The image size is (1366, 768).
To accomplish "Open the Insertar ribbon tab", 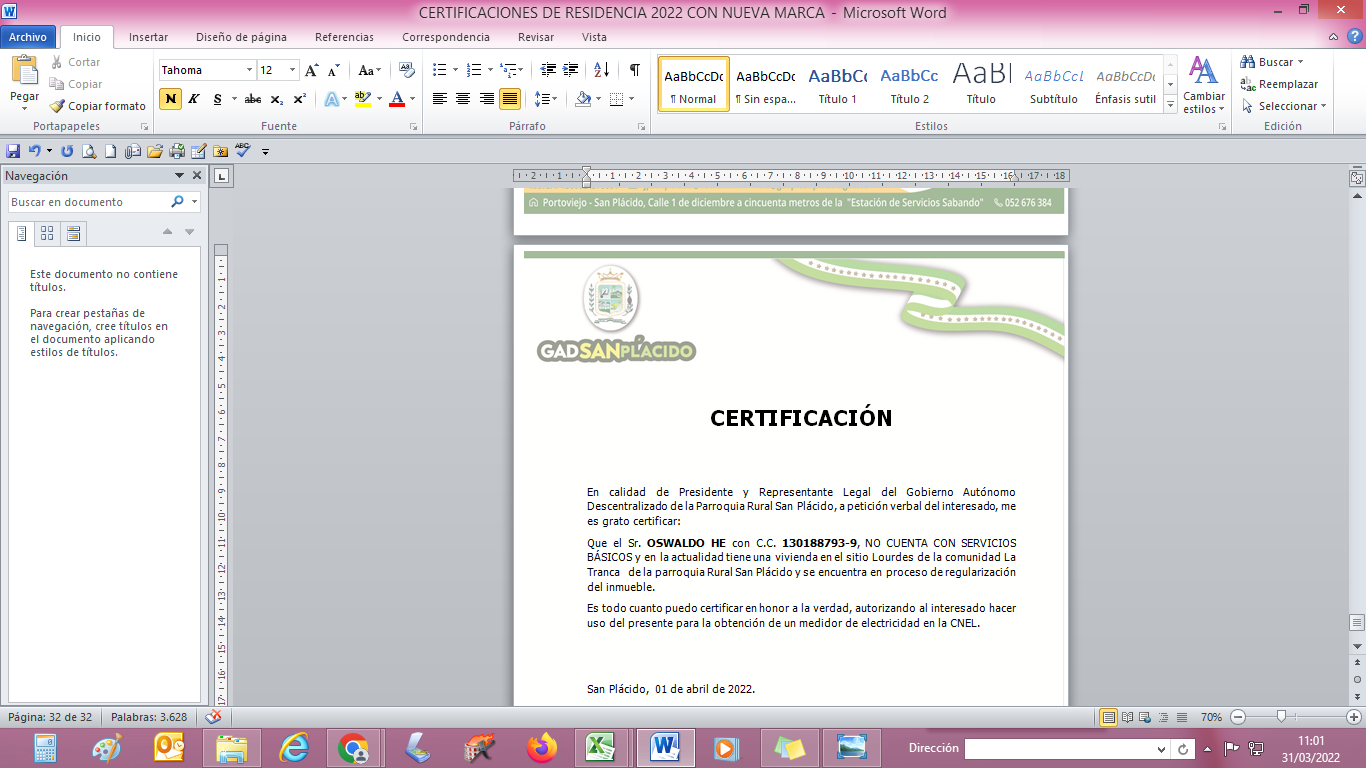I will coord(148,37).
